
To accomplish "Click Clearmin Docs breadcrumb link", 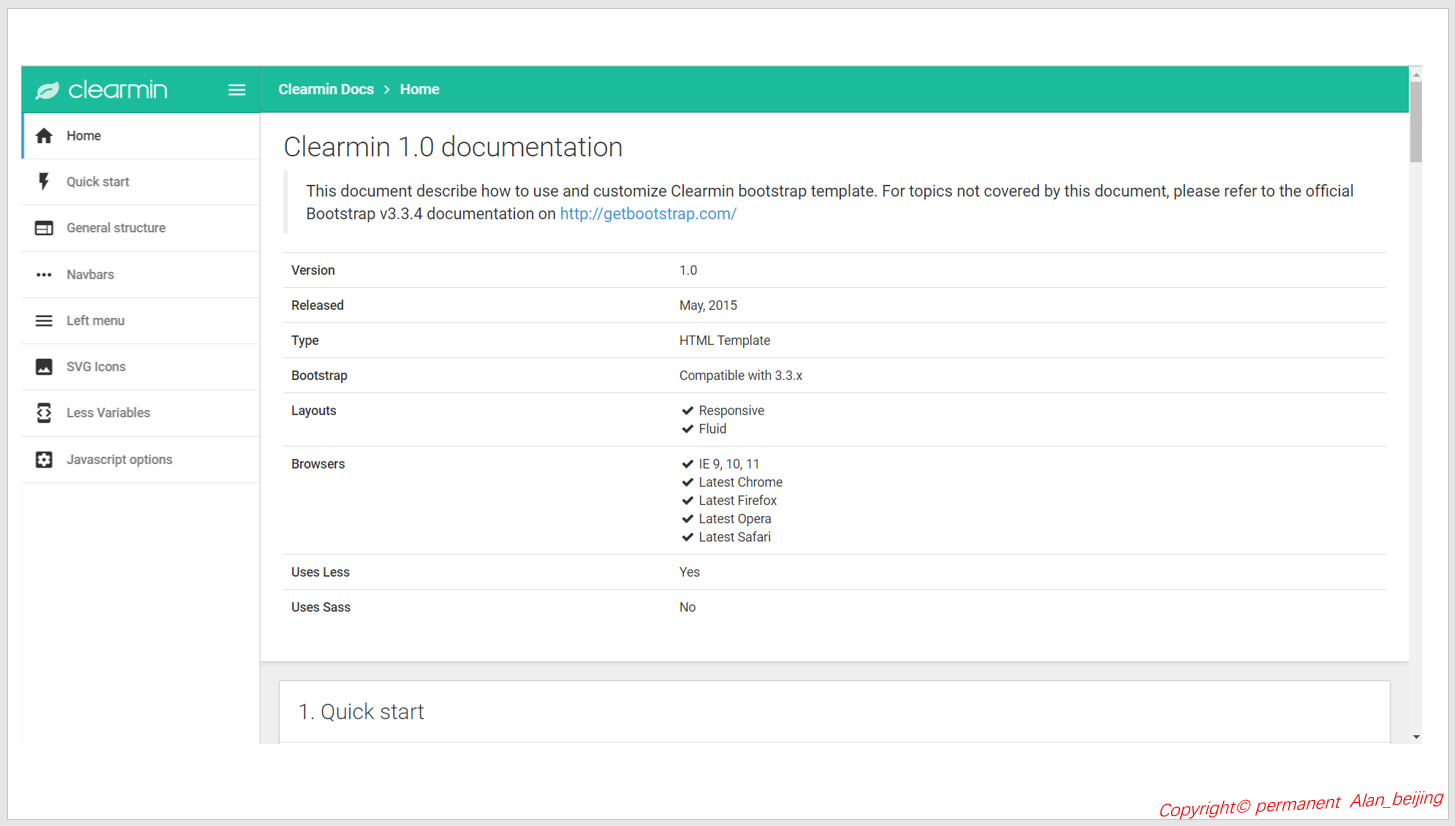I will [x=326, y=90].
